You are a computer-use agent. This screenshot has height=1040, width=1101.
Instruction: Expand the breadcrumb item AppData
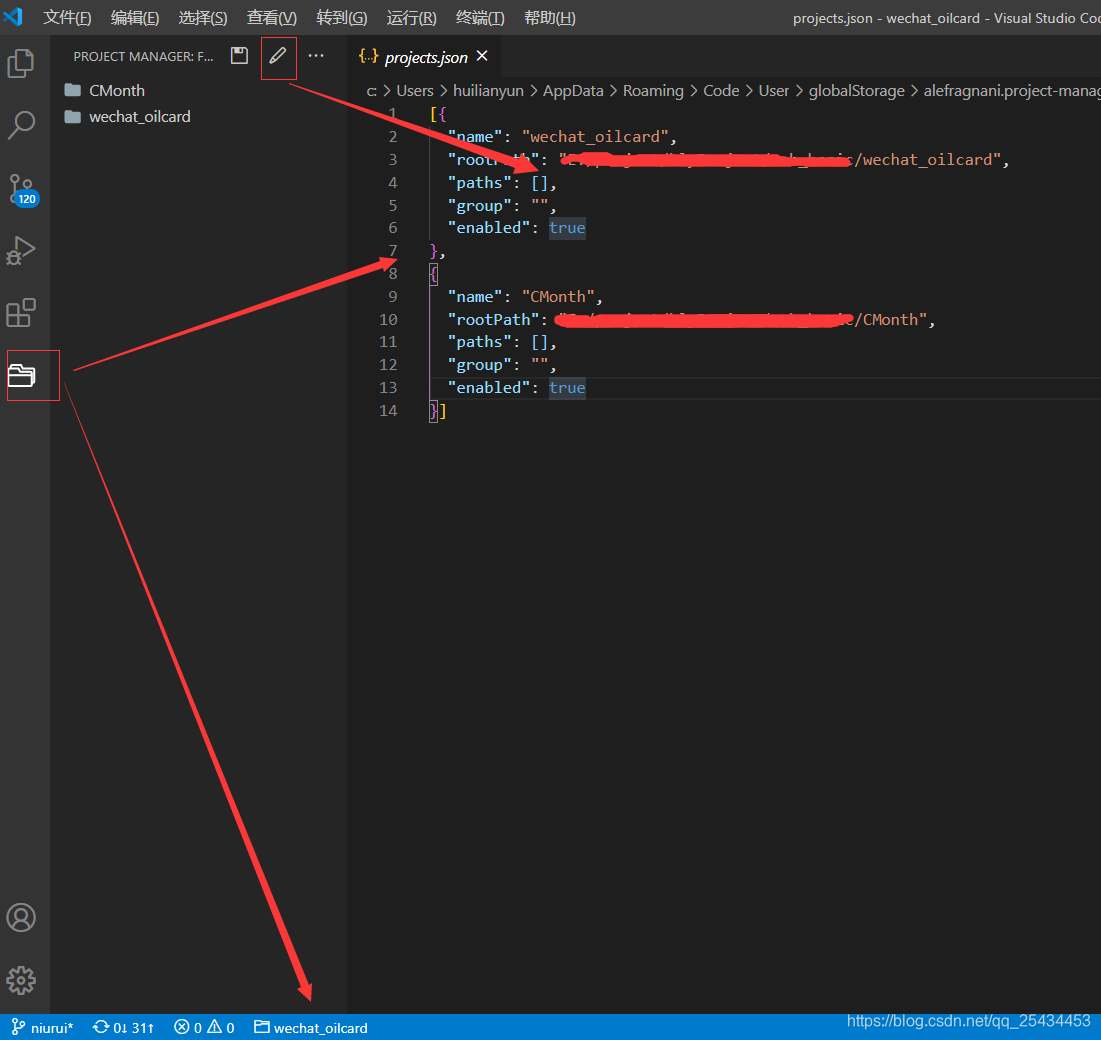(x=573, y=90)
